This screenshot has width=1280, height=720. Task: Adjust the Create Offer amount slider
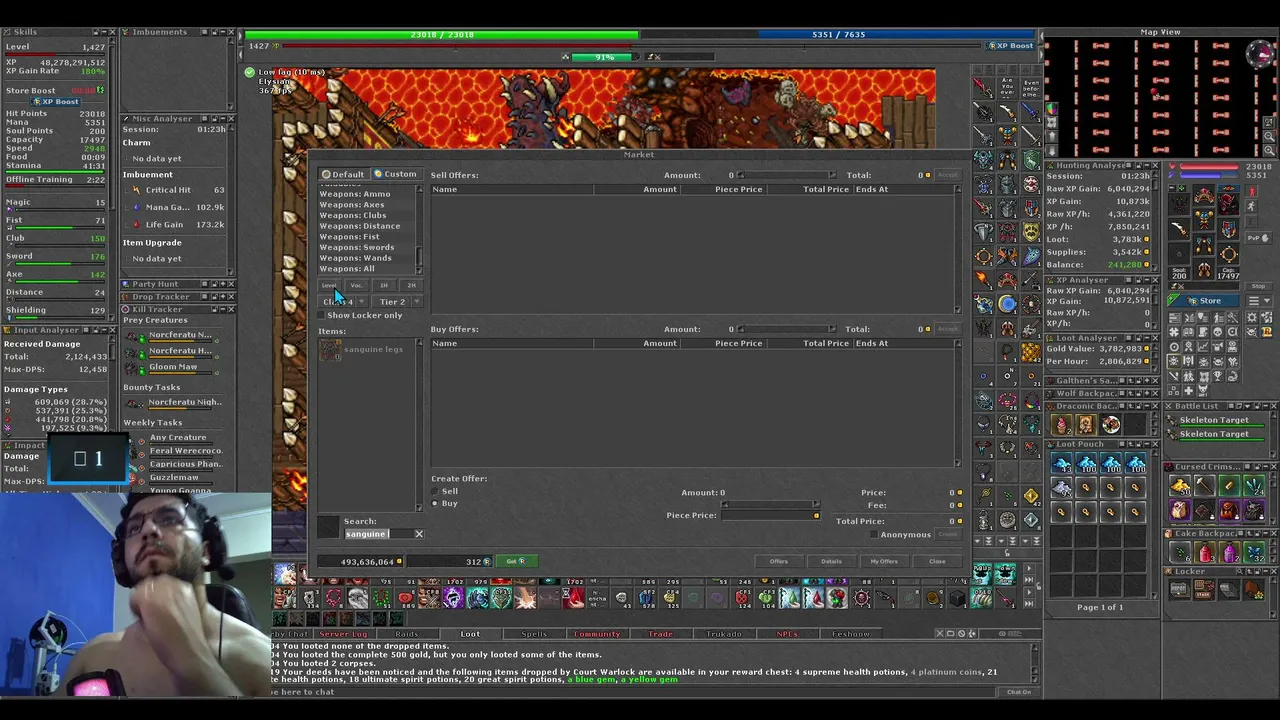tap(770, 504)
